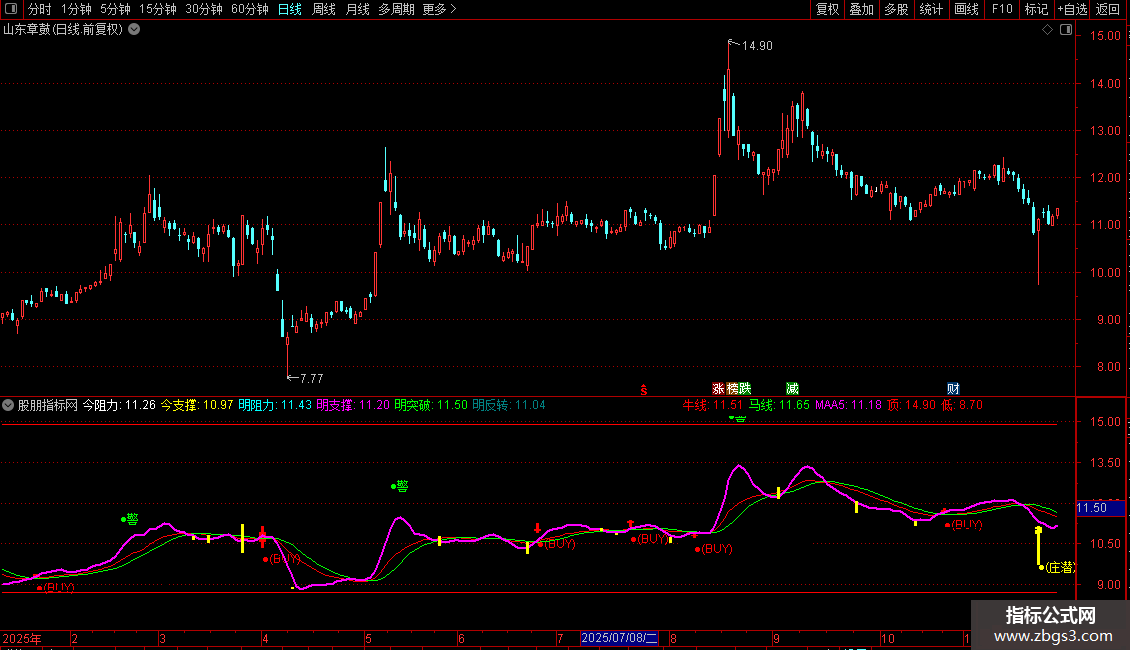Select the 60分钟 period

[x=250, y=9]
